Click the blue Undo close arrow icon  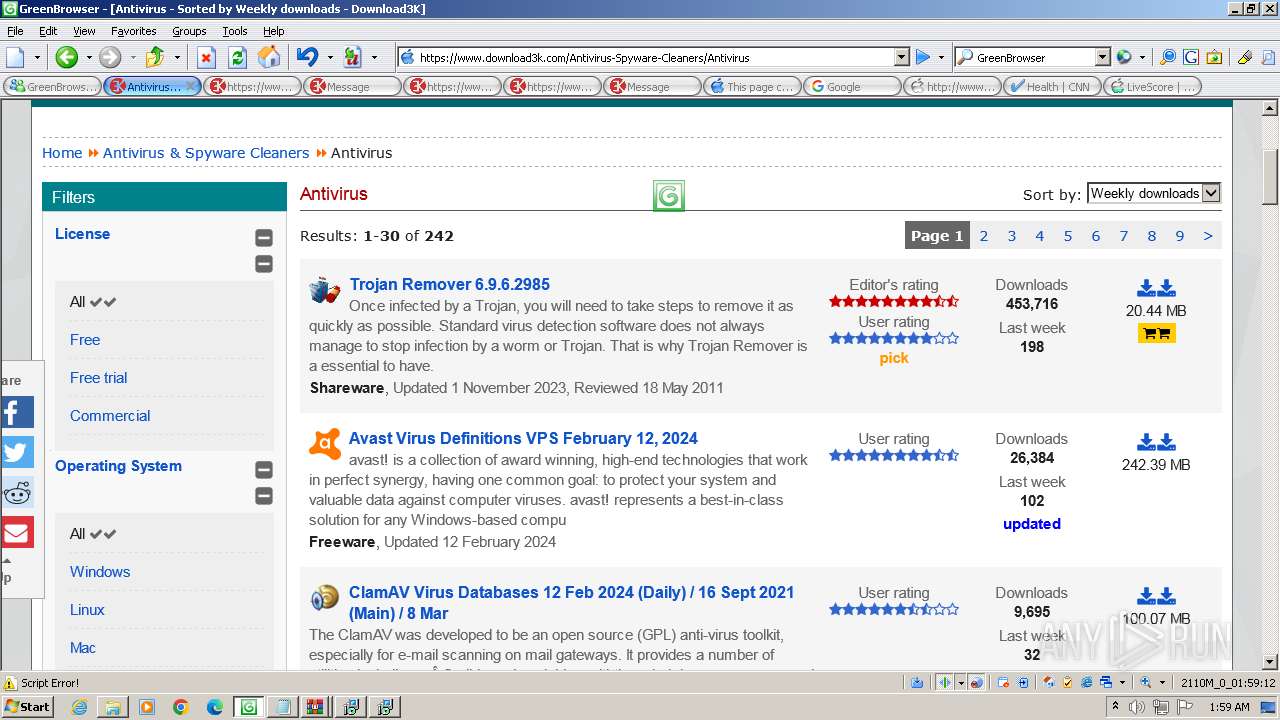tap(308, 57)
